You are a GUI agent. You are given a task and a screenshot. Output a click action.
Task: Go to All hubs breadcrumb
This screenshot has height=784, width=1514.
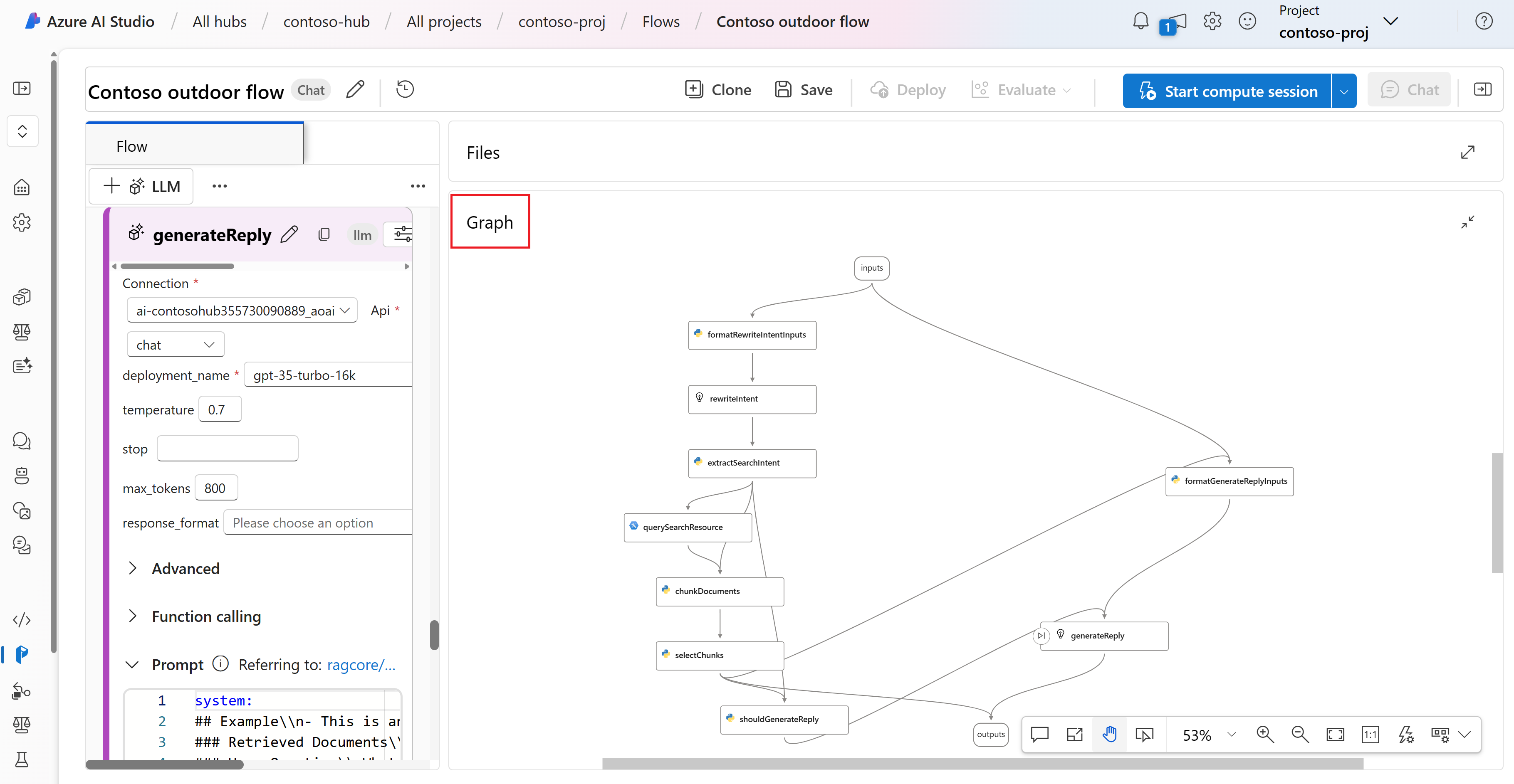(x=219, y=22)
